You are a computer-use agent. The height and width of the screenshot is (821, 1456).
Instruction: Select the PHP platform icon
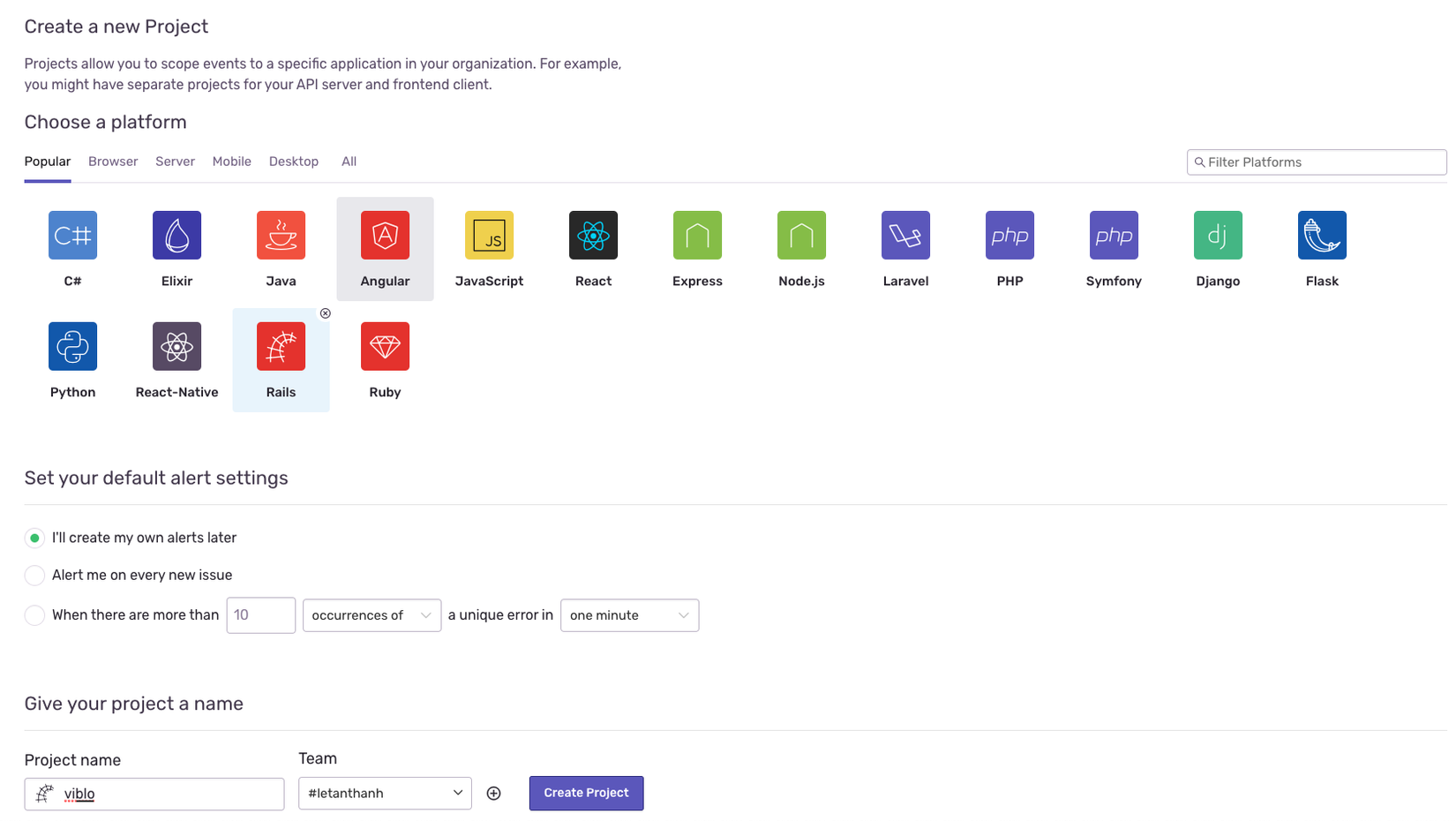[1009, 236]
